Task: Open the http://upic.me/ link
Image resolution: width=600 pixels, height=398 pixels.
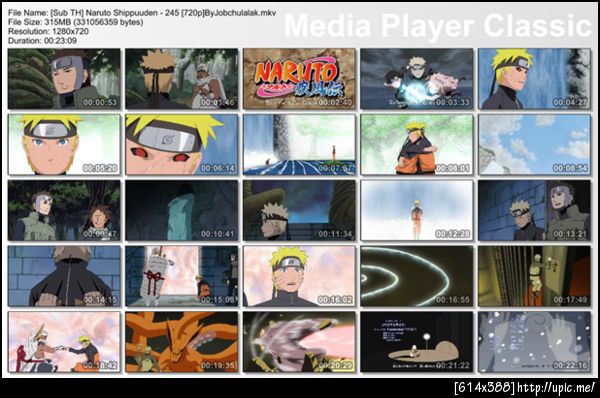Action: pyautogui.click(x=556, y=388)
